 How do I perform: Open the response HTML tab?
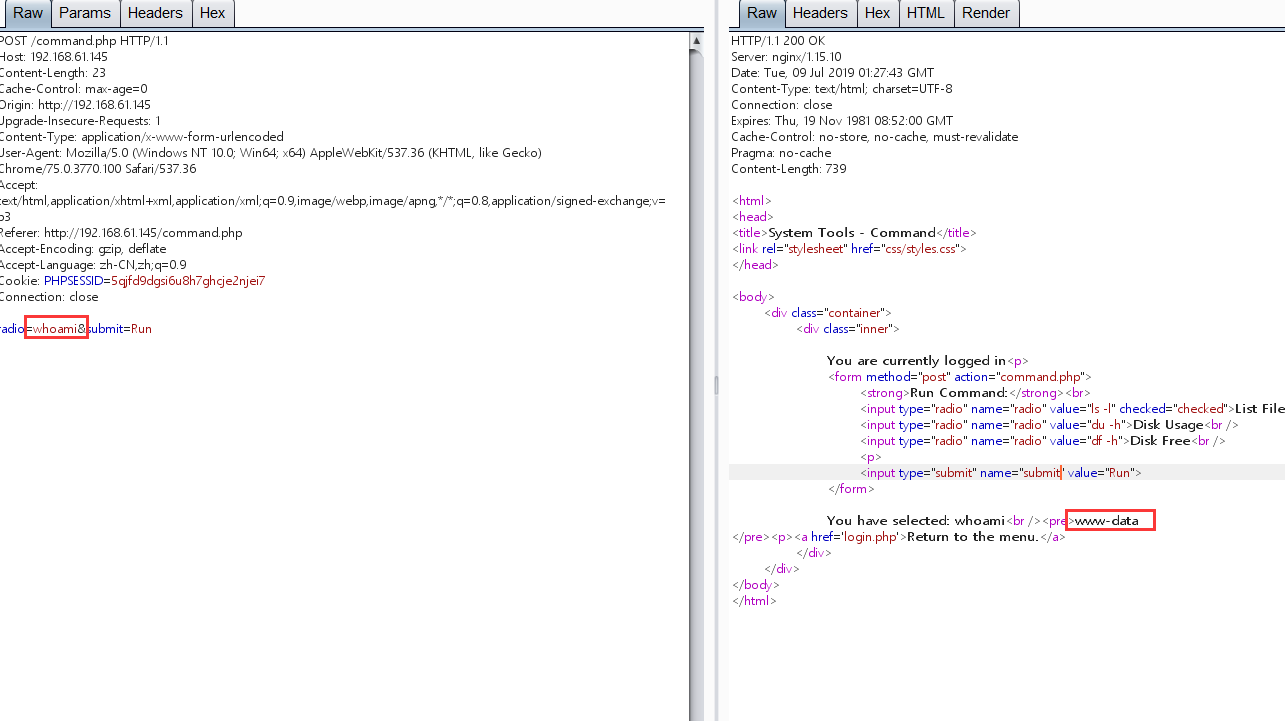pos(925,13)
